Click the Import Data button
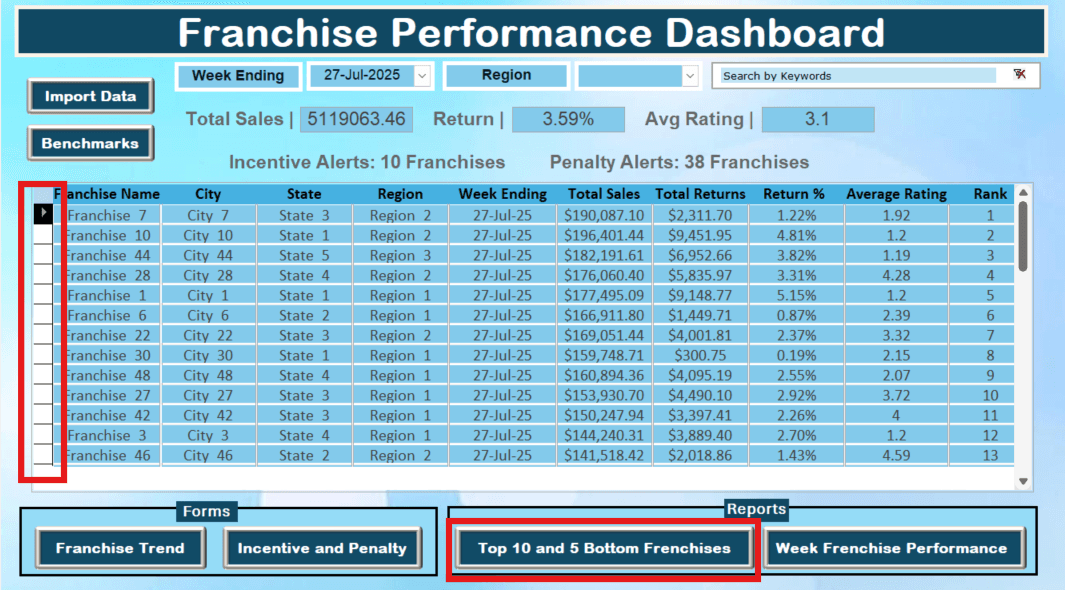 89,97
